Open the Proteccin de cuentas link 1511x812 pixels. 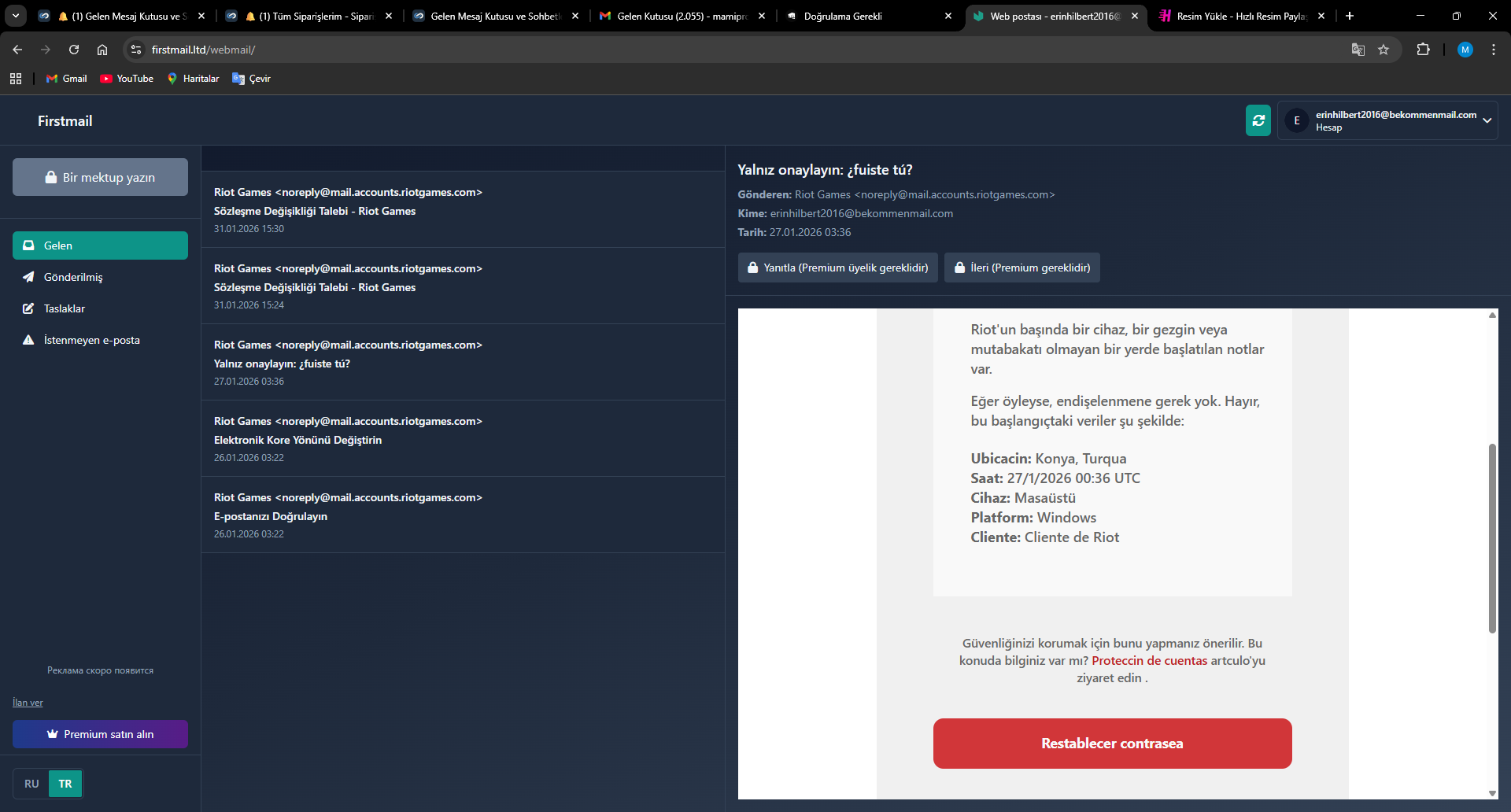coord(1149,661)
